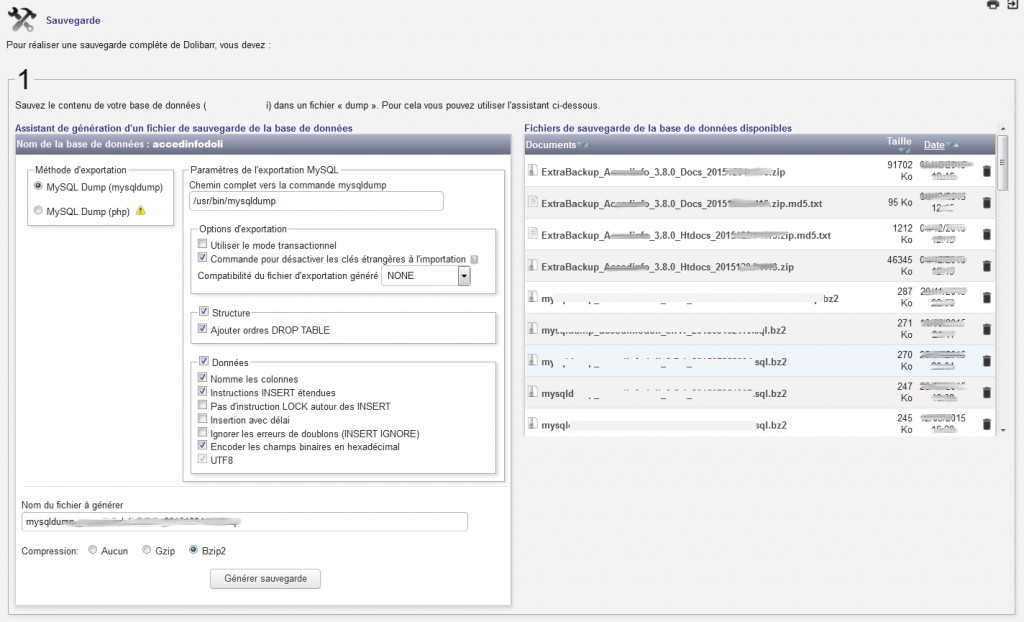
Task: Delete the 271 Ko sql.bz2 dump
Action: pyautogui.click(x=987, y=329)
